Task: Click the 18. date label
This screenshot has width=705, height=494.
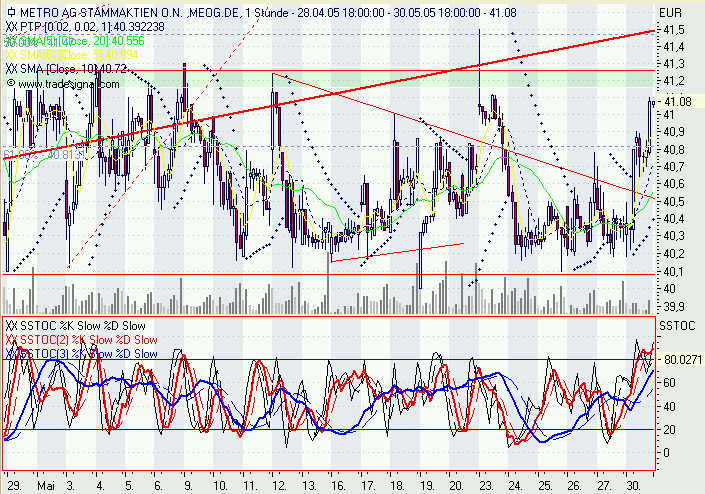Action: (x=397, y=486)
